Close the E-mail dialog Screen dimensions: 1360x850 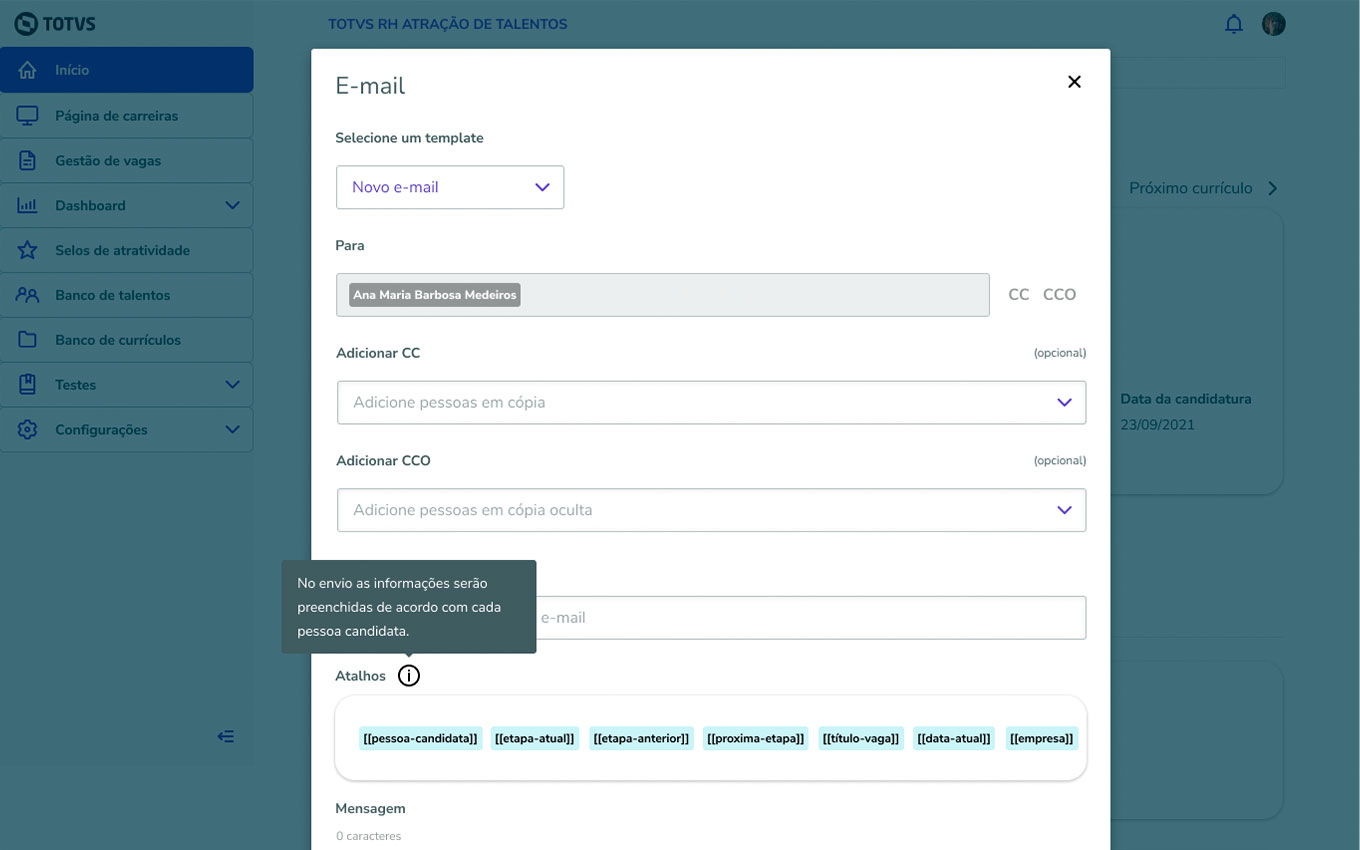pyautogui.click(x=1074, y=82)
